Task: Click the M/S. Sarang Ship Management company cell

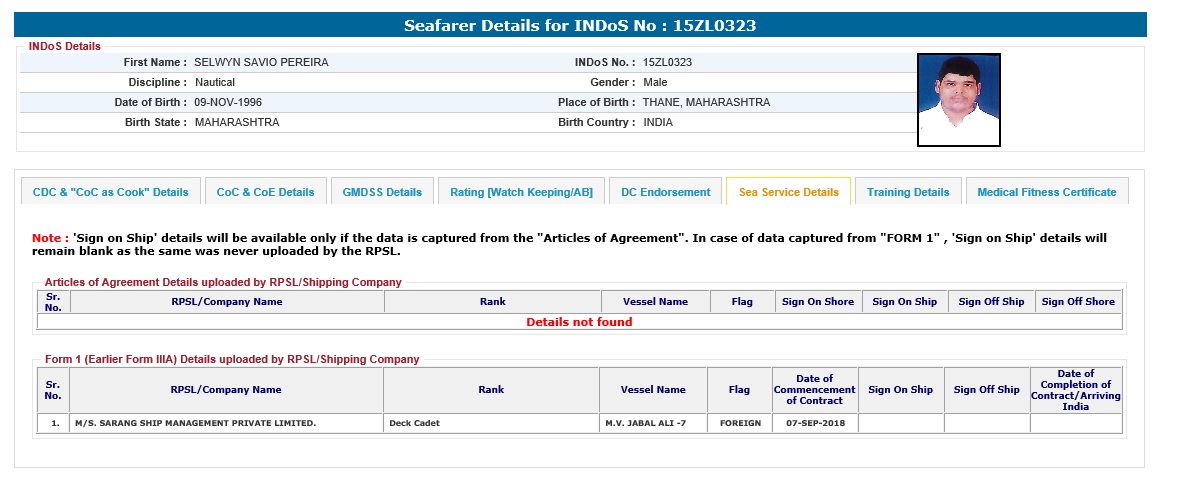Action: (x=195, y=423)
